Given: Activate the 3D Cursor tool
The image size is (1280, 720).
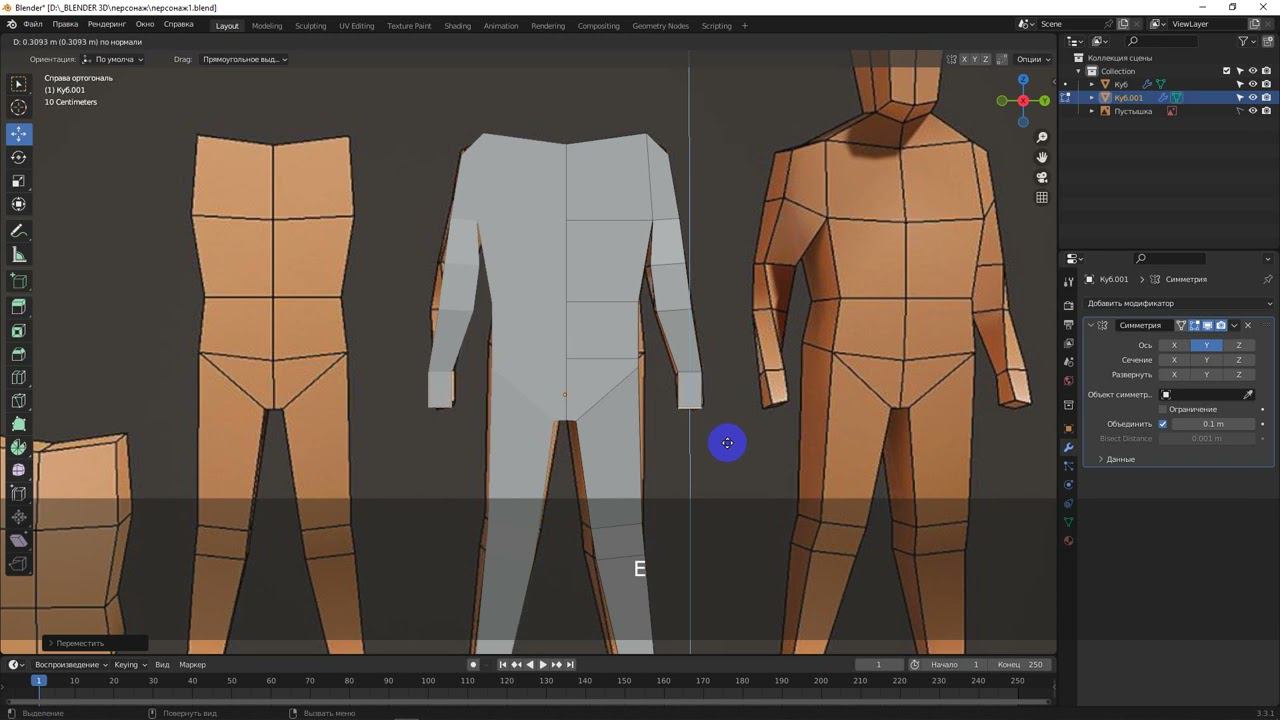Looking at the screenshot, I should click(19, 108).
